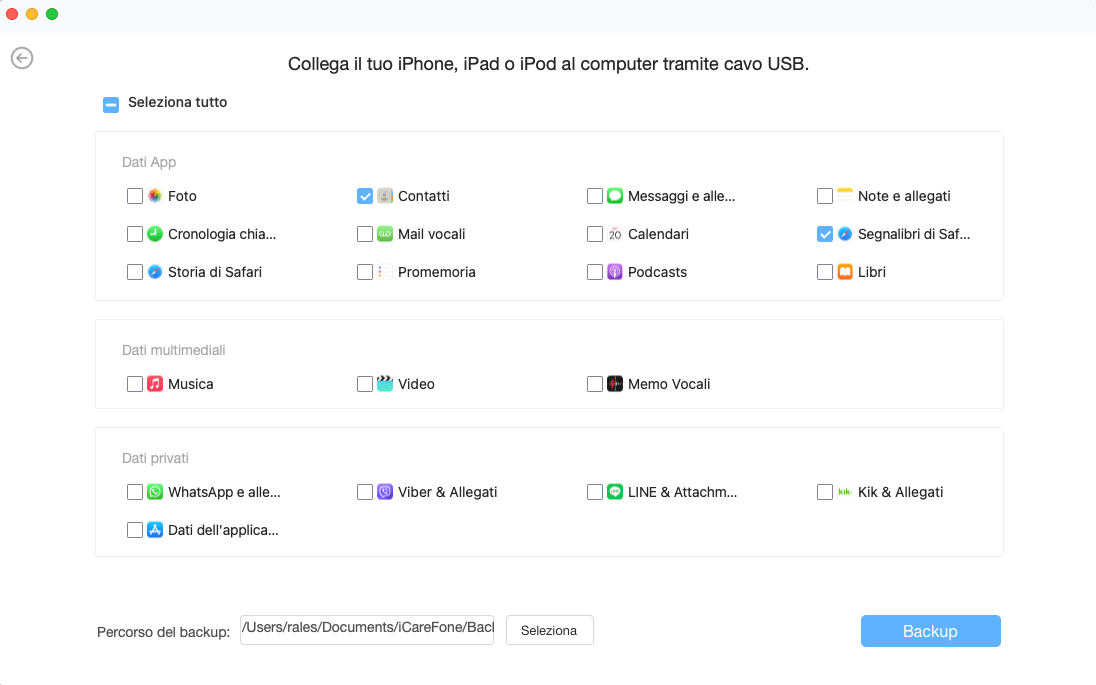Screen dimensions: 1096x685
Task: Click the Messaggi green chat icon
Action: coord(615,196)
